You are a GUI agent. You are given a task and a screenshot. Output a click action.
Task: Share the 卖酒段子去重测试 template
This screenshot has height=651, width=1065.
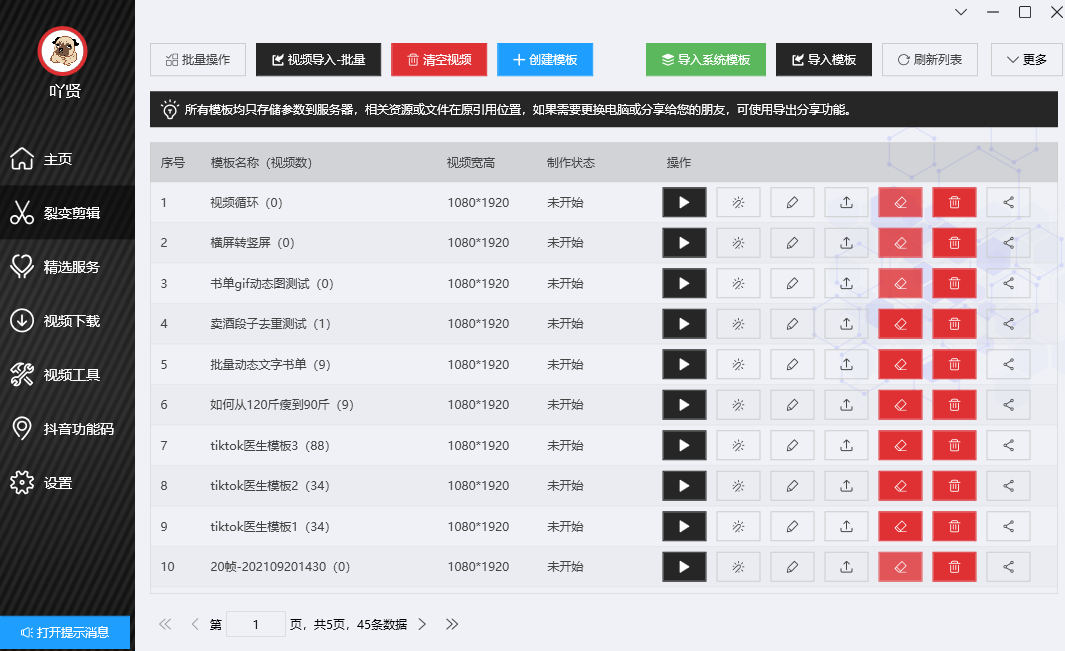click(x=1009, y=323)
